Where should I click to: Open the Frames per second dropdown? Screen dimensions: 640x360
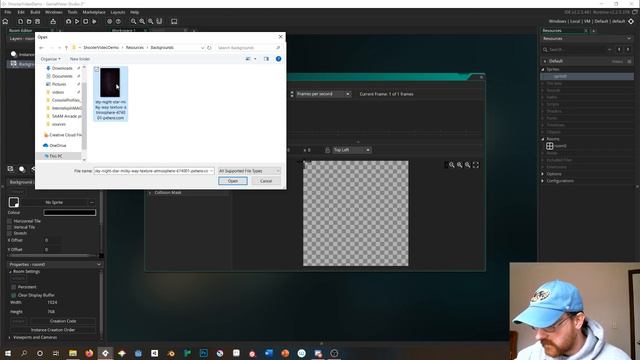point(323,94)
